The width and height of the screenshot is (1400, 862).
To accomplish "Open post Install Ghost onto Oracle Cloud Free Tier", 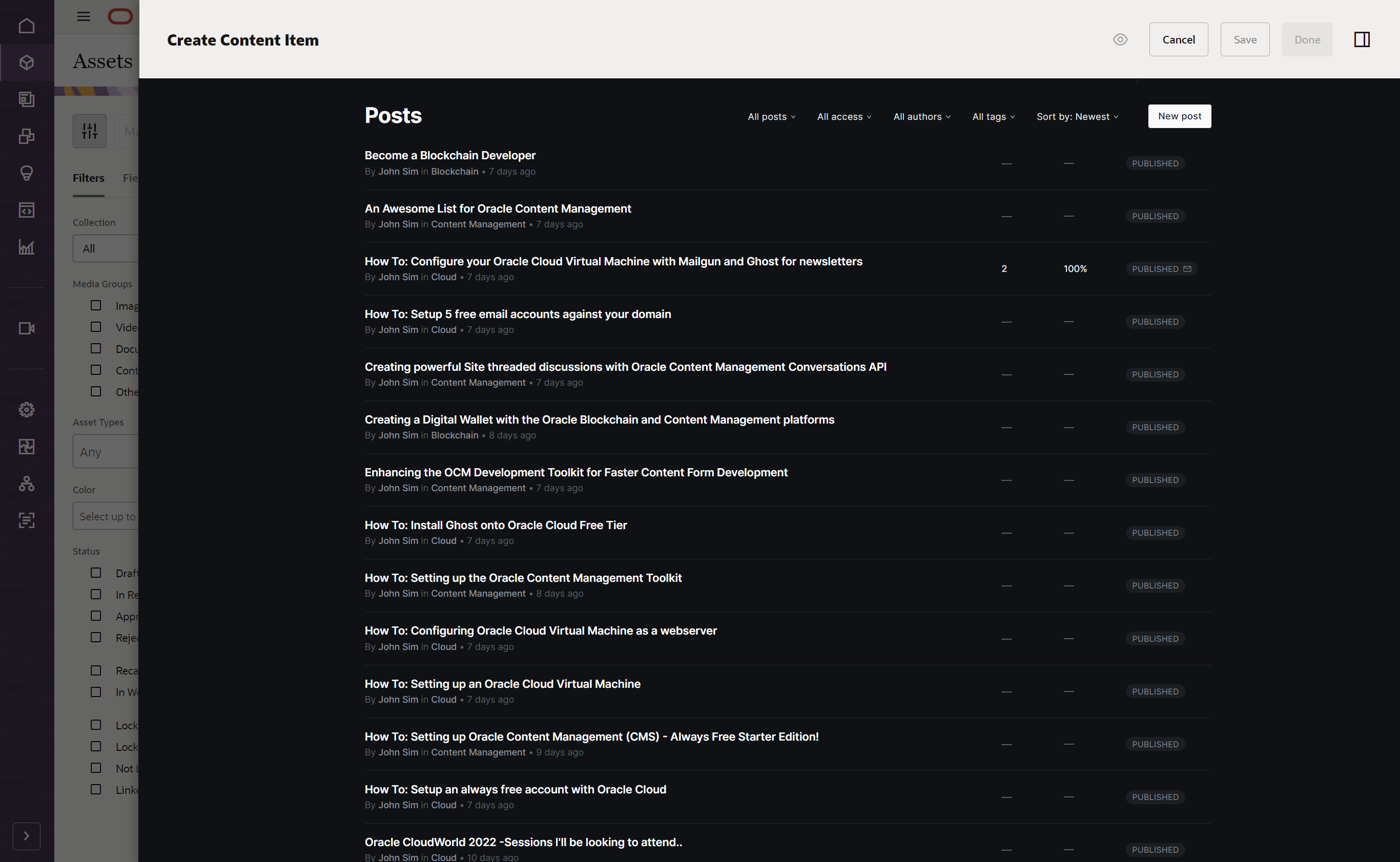I will [x=496, y=525].
